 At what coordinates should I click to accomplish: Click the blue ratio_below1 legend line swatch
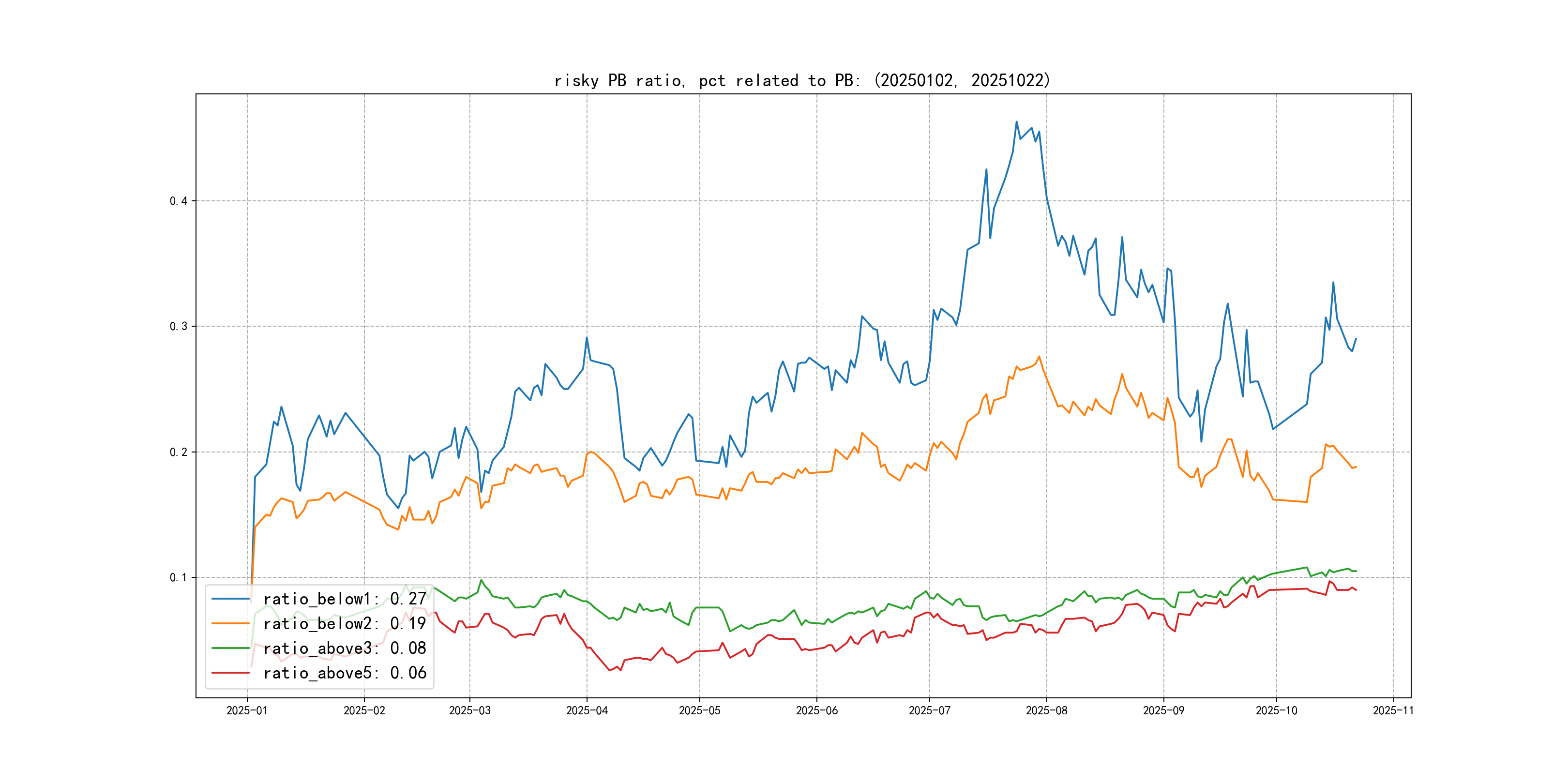(x=230, y=599)
